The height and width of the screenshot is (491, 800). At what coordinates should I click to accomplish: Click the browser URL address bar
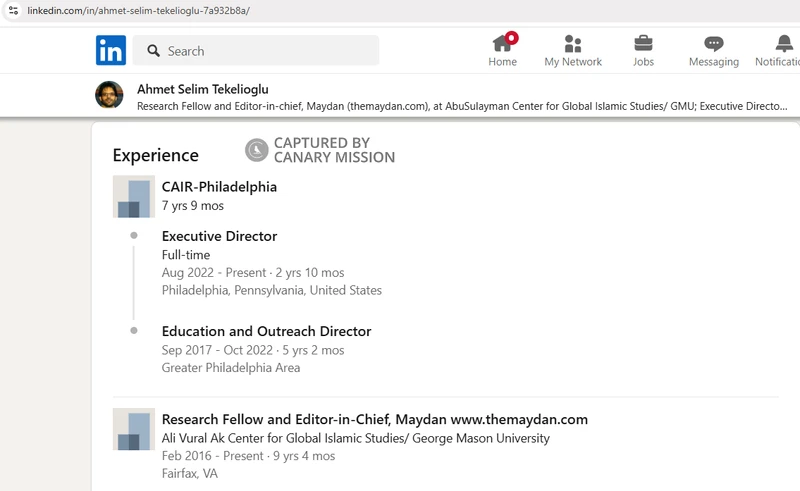click(400, 10)
